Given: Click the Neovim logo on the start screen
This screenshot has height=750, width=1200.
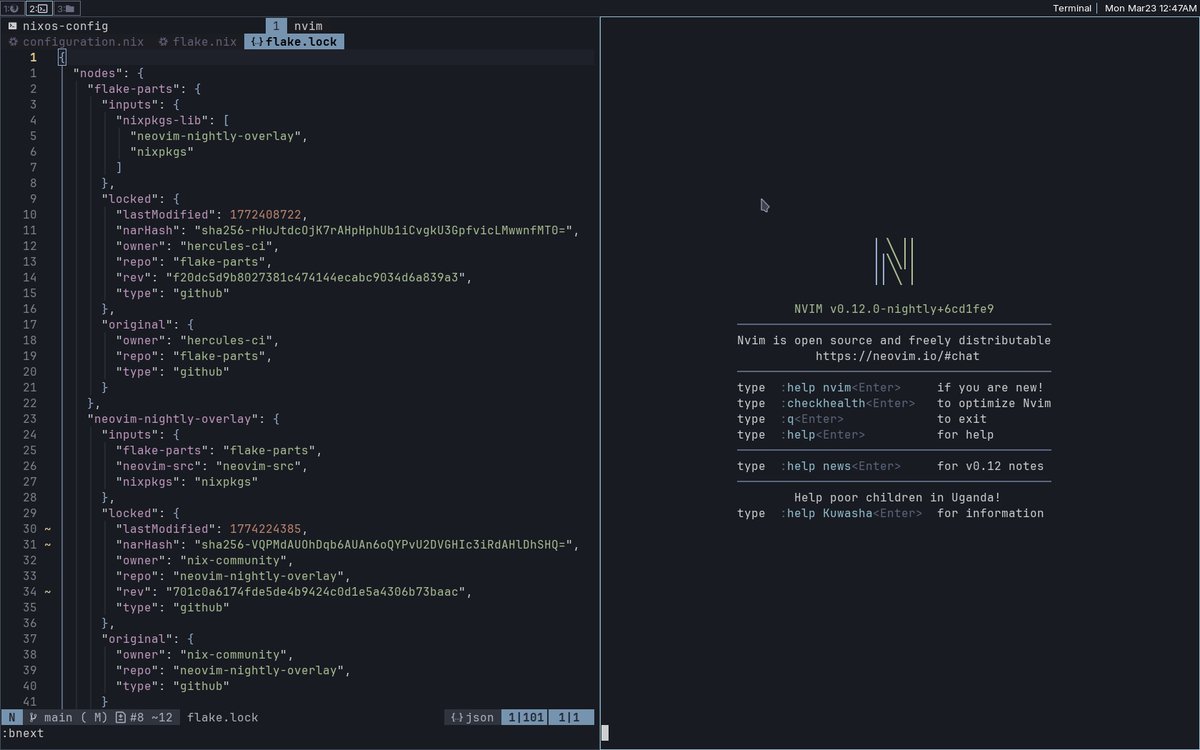Looking at the screenshot, I should pyautogui.click(x=894, y=261).
